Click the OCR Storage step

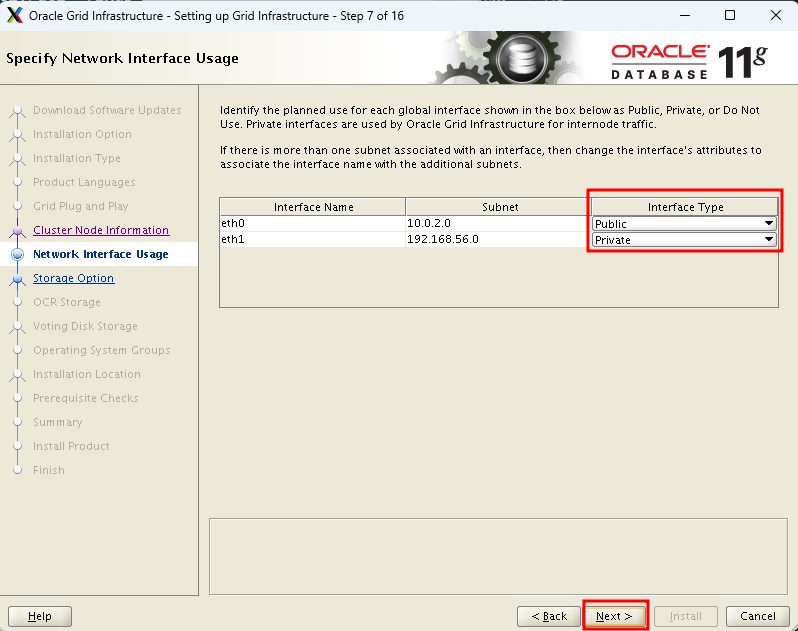point(67,302)
